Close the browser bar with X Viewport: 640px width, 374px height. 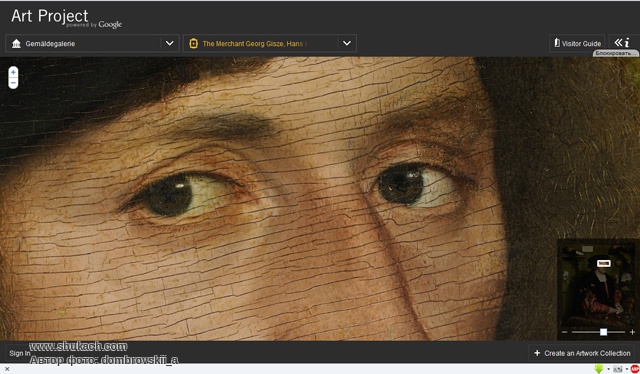7,369
